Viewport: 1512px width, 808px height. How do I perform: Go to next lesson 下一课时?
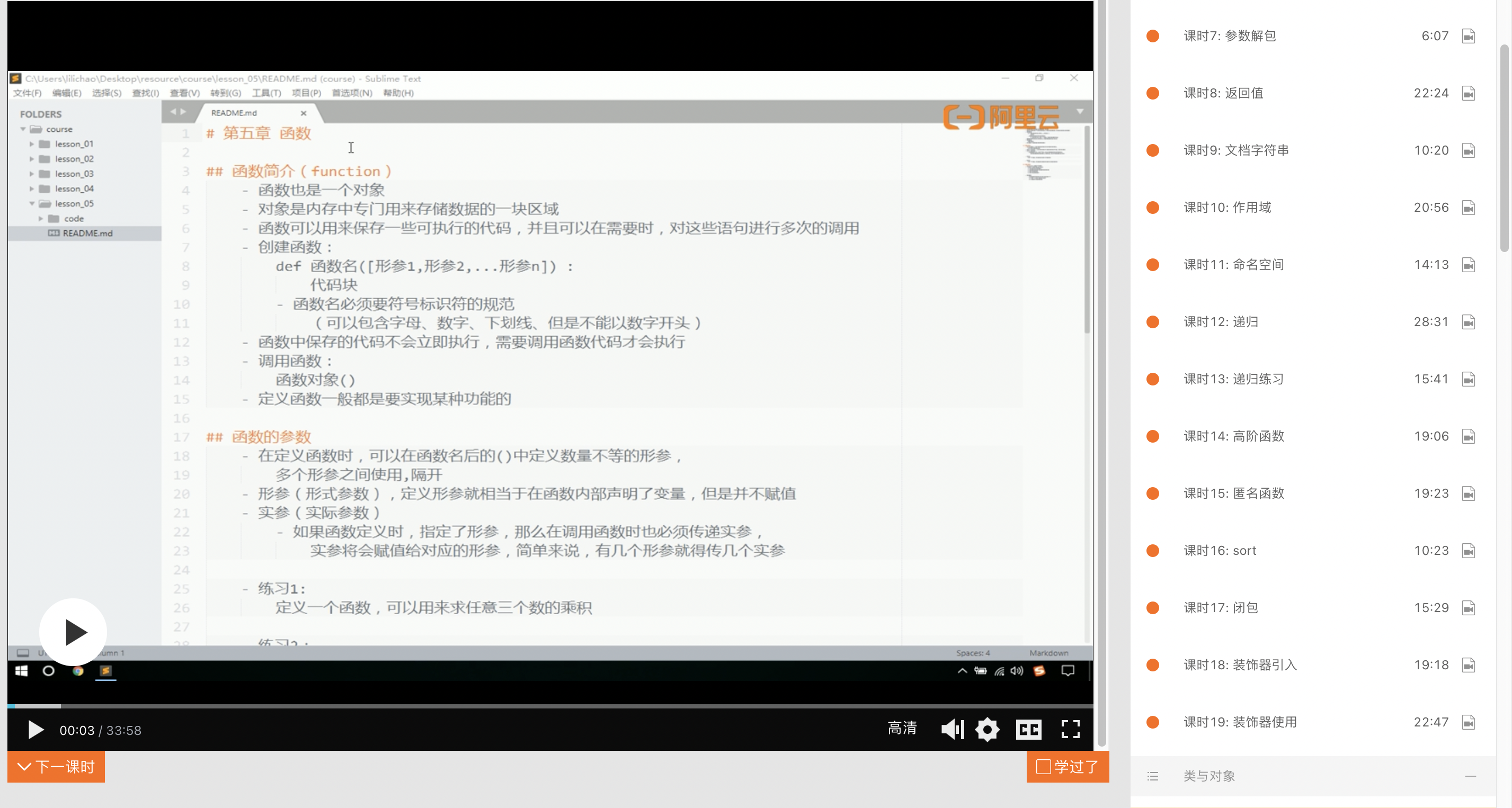56,766
